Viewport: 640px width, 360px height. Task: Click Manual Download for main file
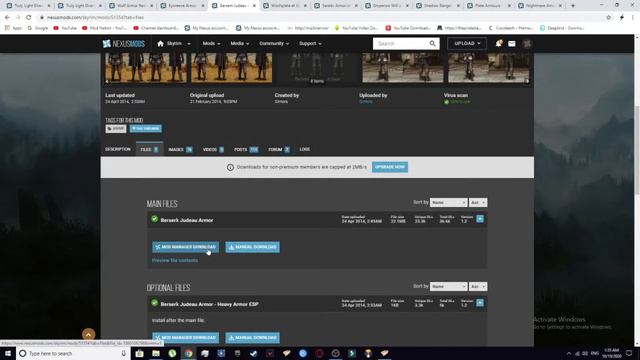253,247
